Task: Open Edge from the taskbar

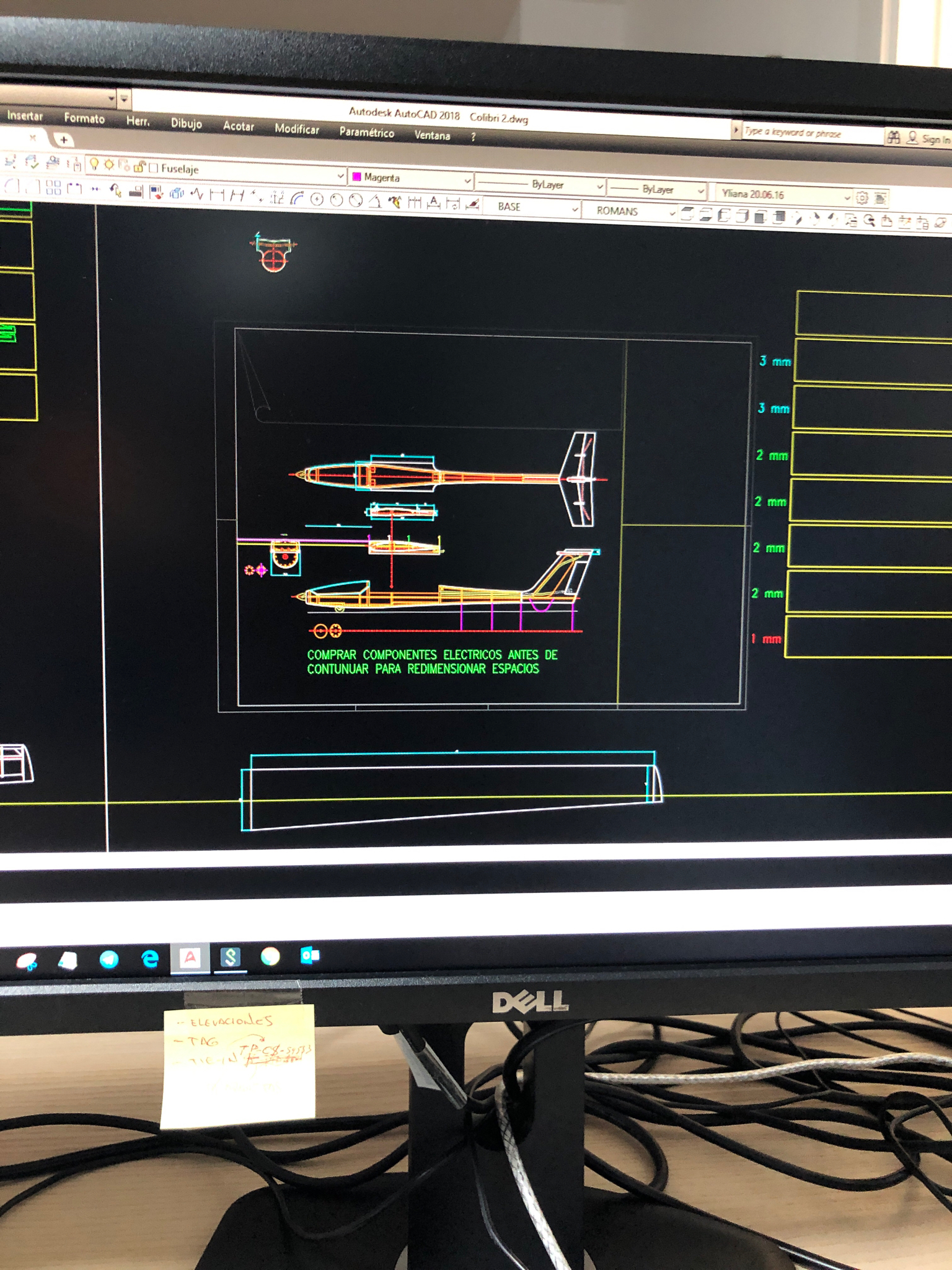Action: click(149, 959)
